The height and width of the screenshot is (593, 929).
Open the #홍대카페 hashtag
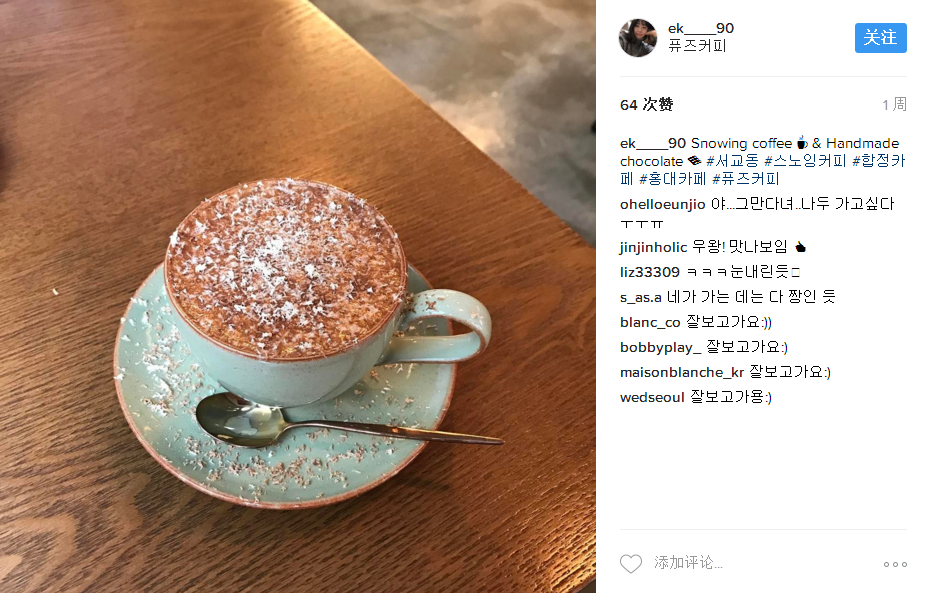coord(672,178)
